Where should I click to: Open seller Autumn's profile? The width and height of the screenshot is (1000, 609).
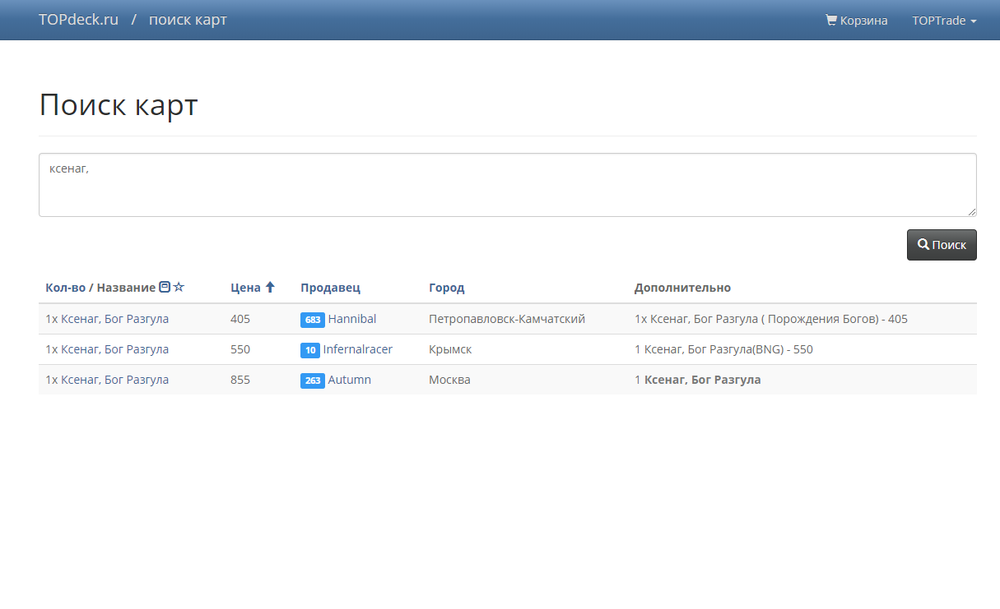pyautogui.click(x=349, y=380)
